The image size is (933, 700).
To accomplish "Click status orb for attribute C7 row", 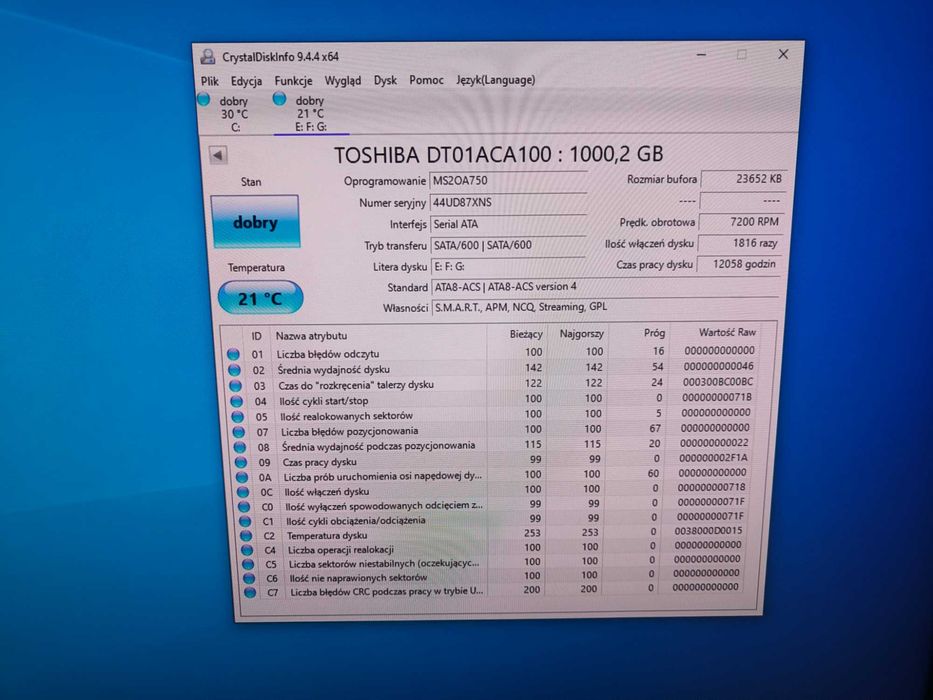I will [x=250, y=593].
